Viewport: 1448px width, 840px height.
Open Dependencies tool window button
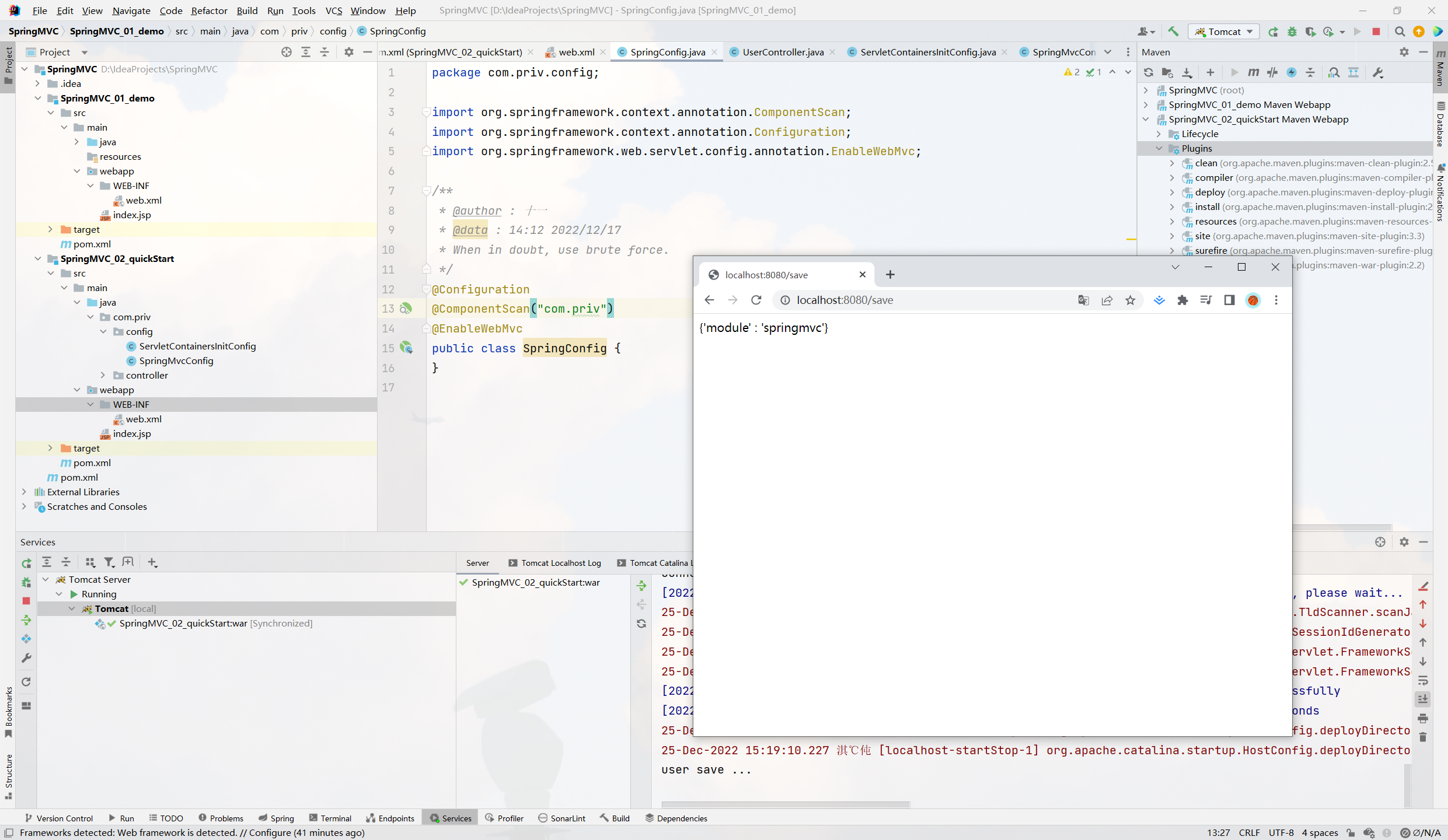pos(676,818)
